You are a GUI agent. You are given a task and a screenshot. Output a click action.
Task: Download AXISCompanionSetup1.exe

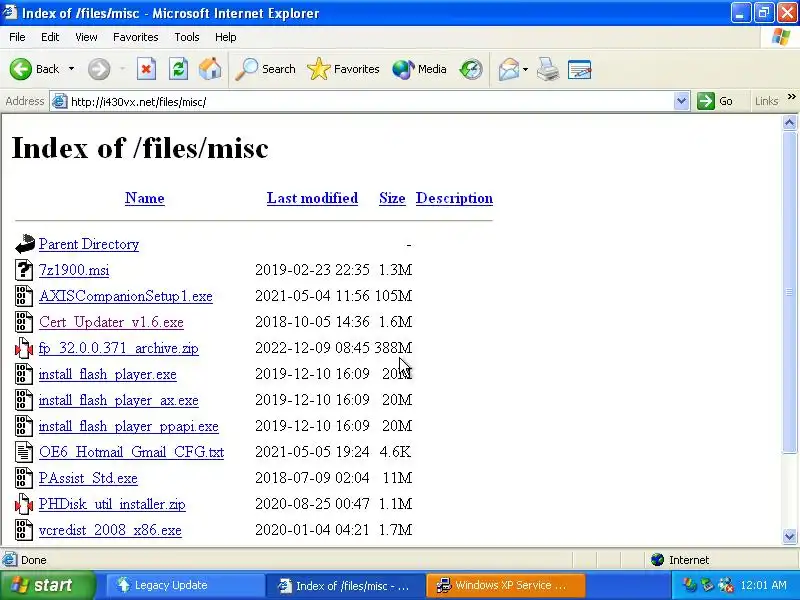(x=126, y=296)
